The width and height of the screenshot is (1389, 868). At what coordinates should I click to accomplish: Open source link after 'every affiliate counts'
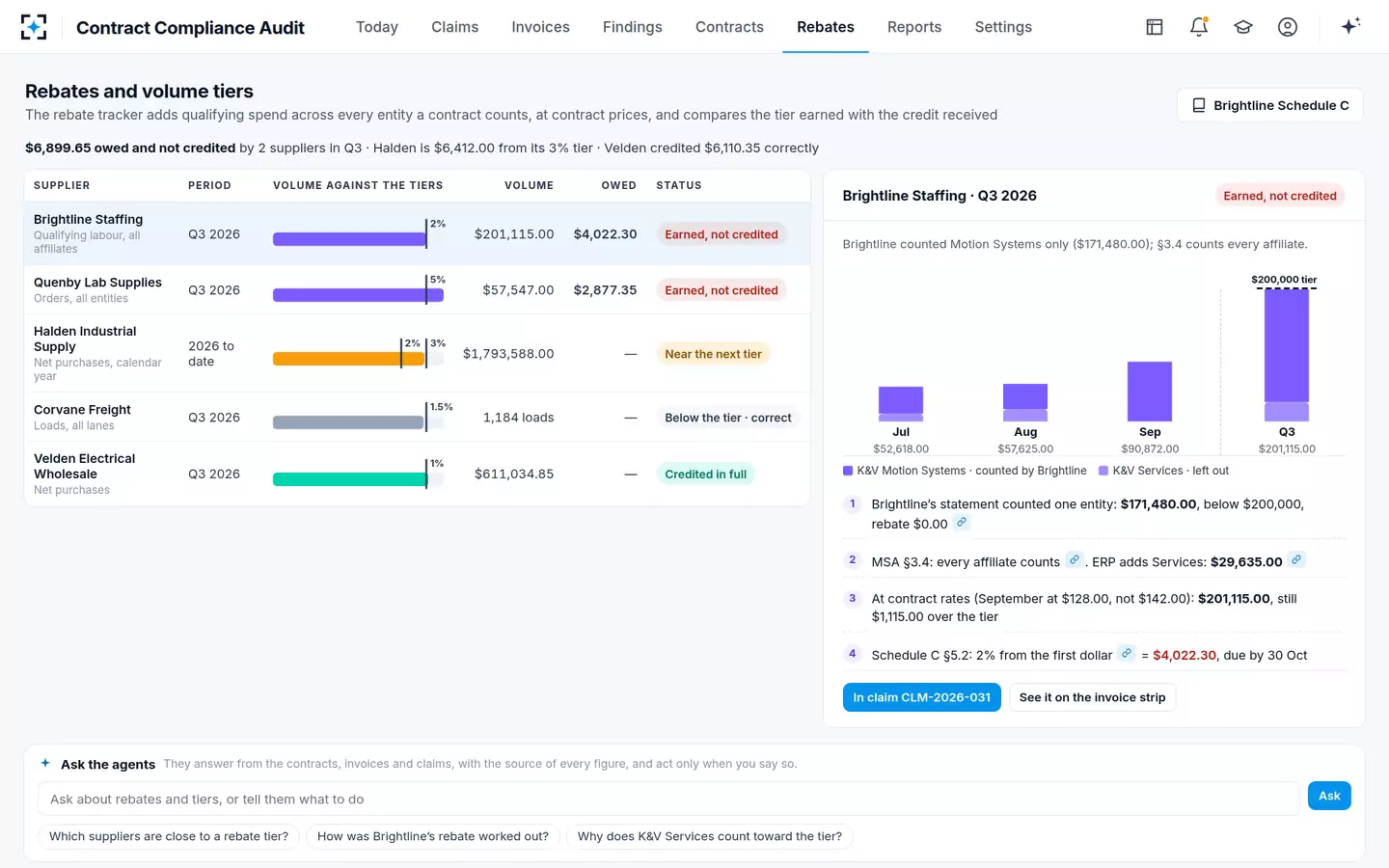[1075, 560]
